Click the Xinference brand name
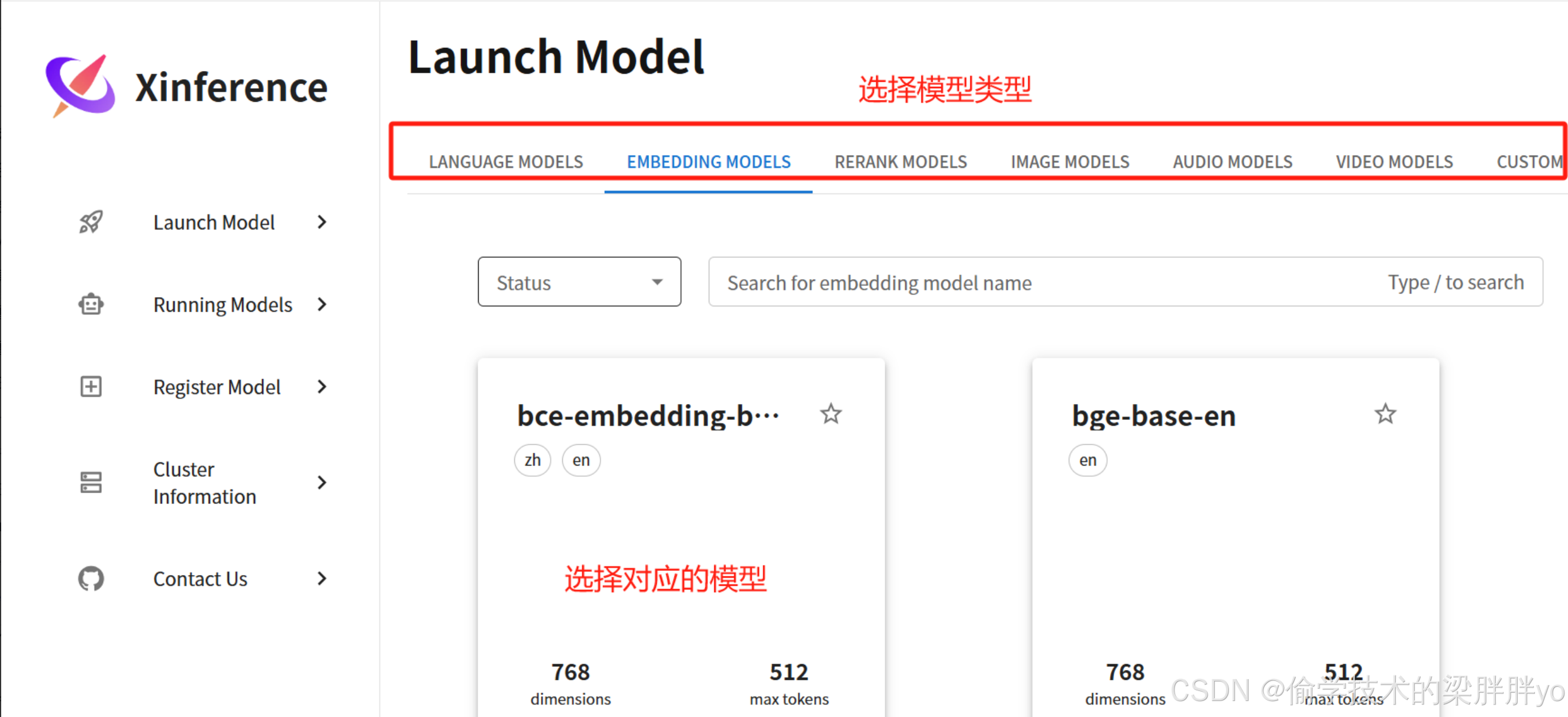Screen dimensions: 1568x717 [x=231, y=87]
